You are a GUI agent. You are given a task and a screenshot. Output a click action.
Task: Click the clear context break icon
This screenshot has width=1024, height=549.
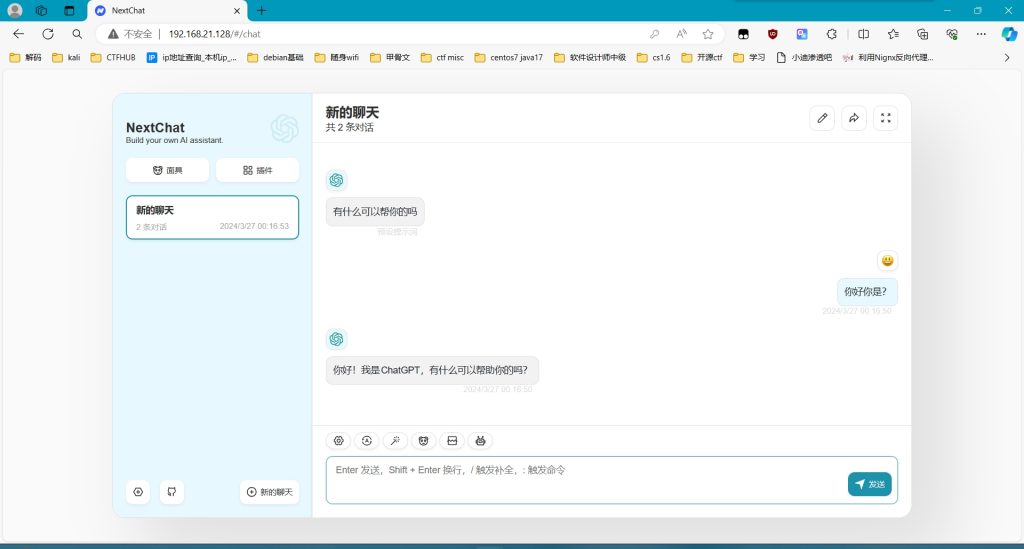(x=452, y=440)
